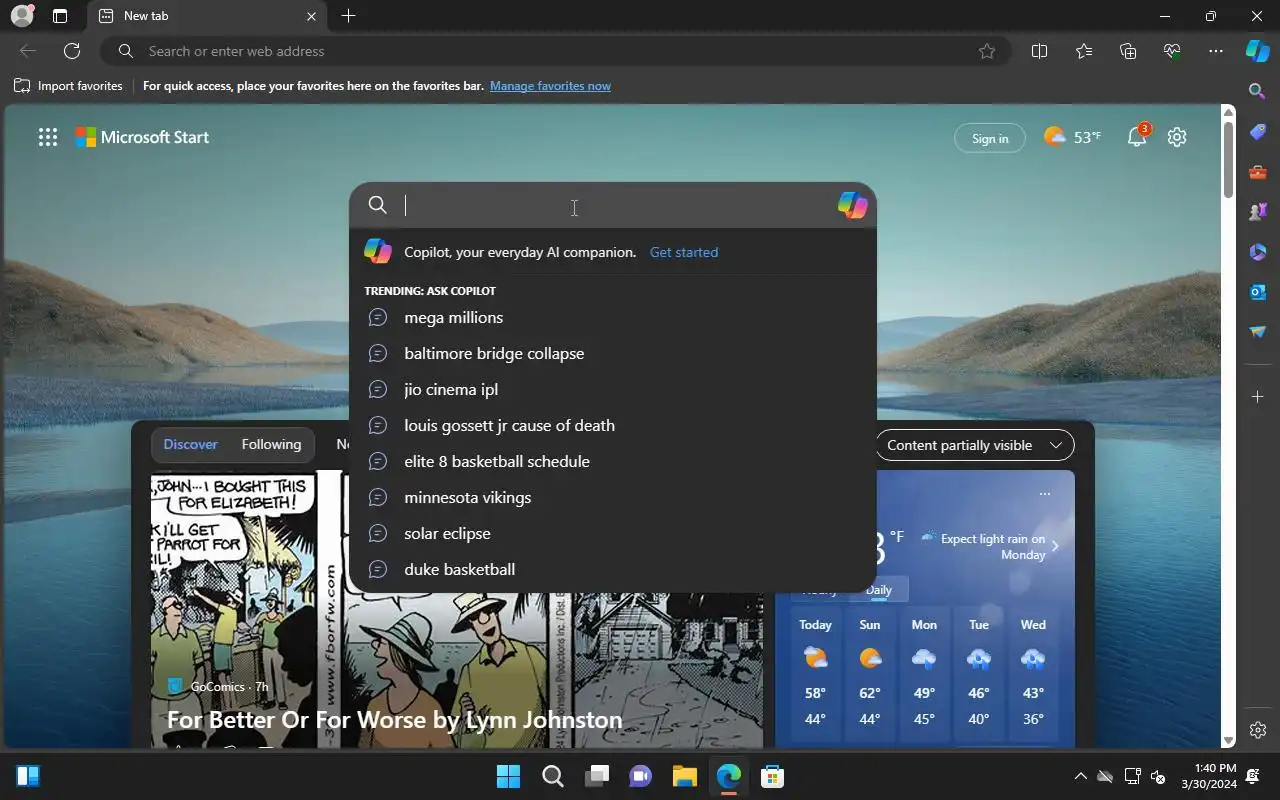Show hidden system tray icons
This screenshot has height=800, width=1280.
1080,776
